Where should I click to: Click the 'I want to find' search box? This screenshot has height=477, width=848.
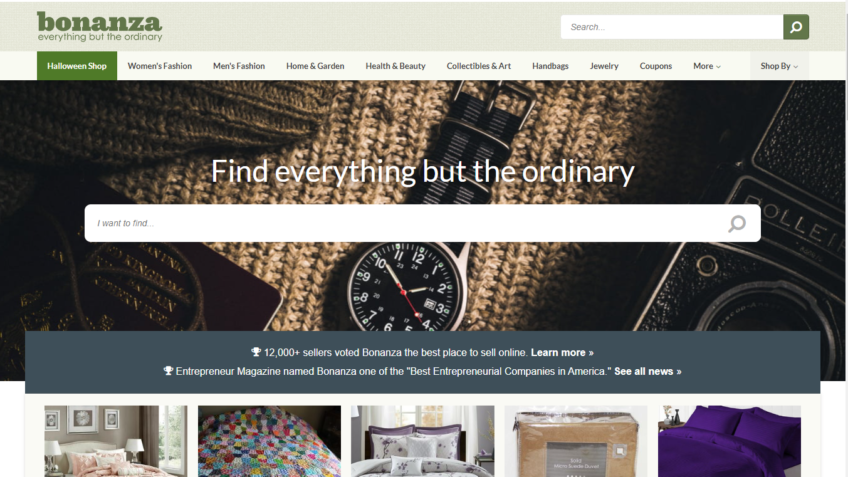coord(422,223)
